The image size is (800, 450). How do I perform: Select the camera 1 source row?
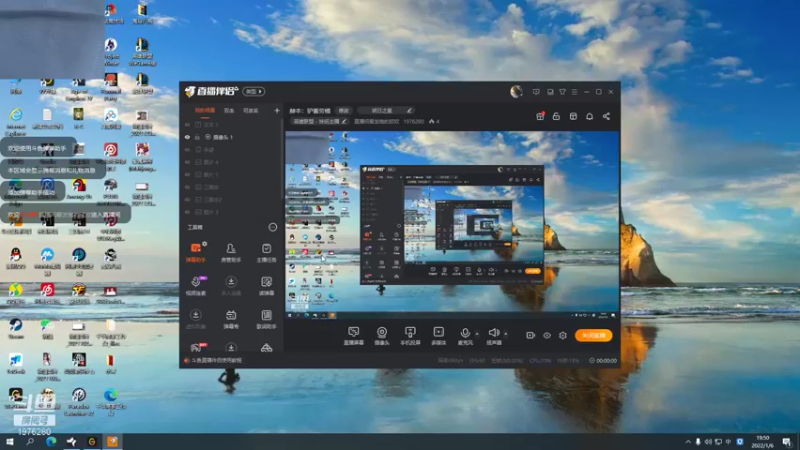(232, 137)
